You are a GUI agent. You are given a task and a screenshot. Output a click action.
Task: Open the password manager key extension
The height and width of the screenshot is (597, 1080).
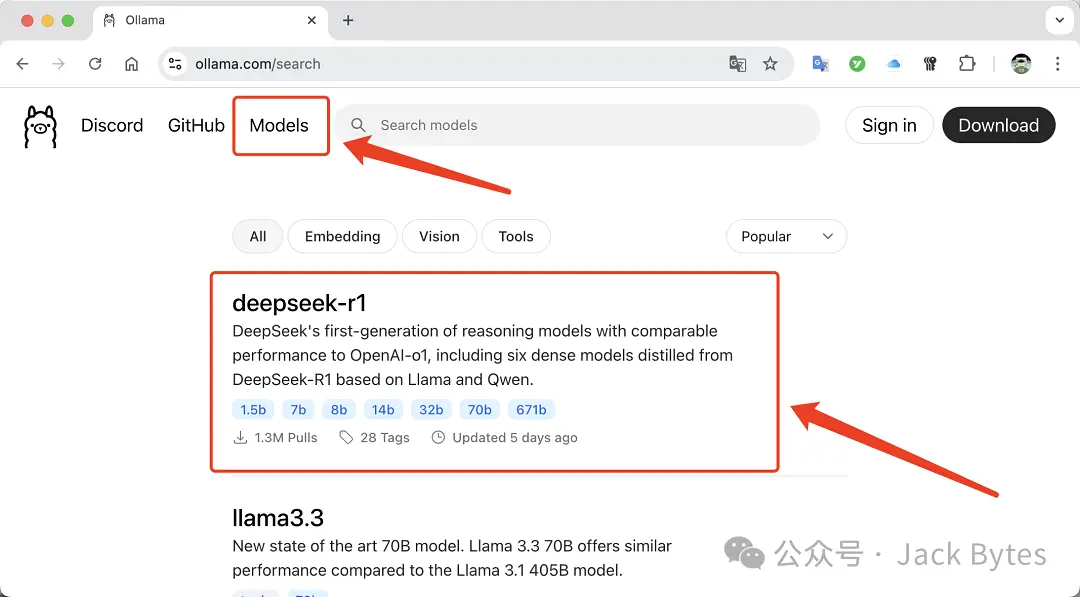(x=930, y=63)
